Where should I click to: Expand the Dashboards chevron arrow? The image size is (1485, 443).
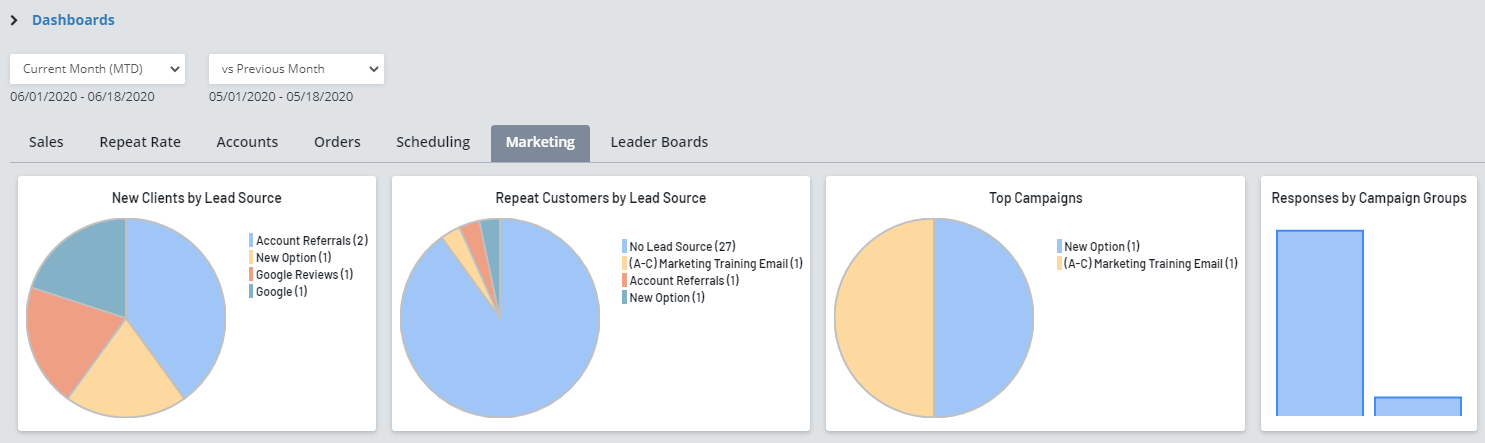14,20
